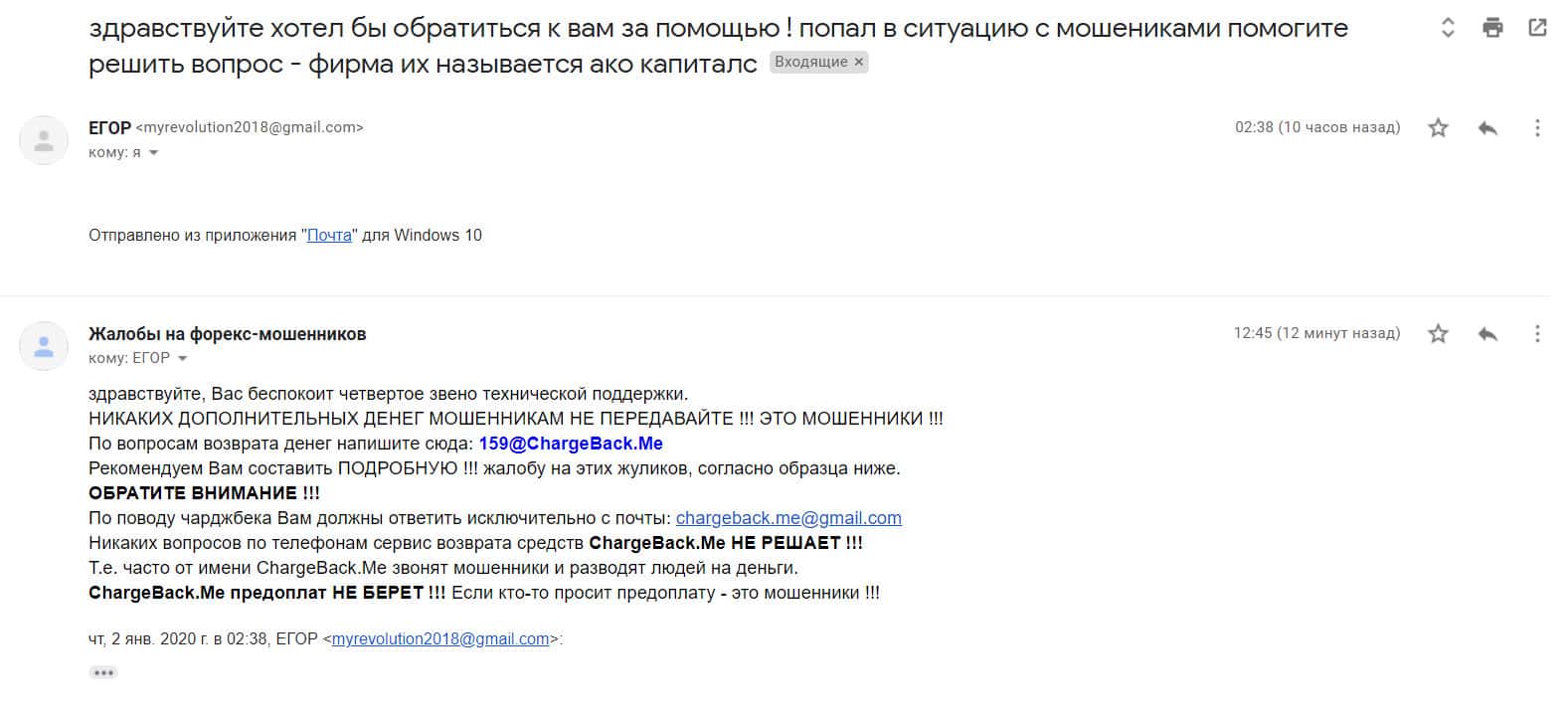Open more options for ЕГОР's message
Screen dimensions: 1568x720
pyautogui.click(x=1537, y=128)
